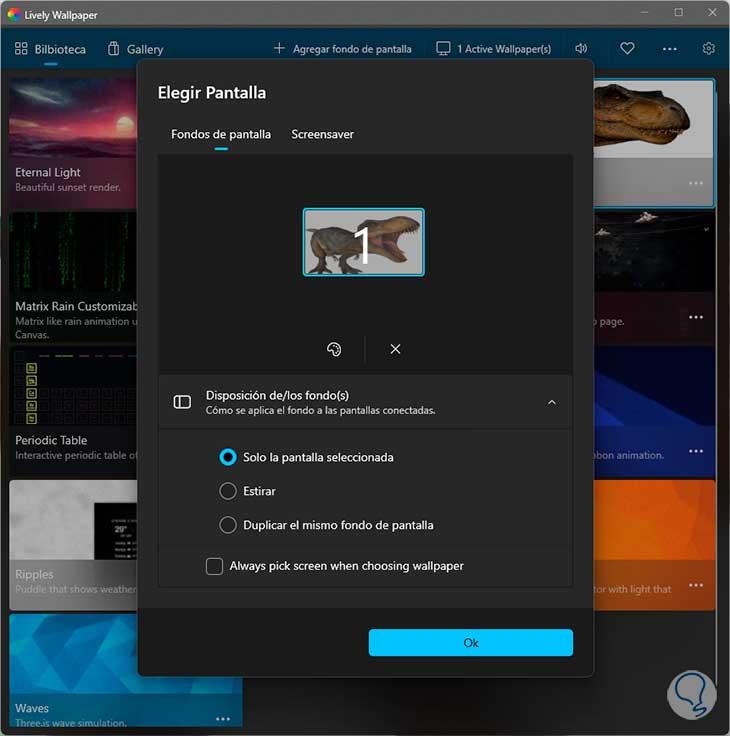The height and width of the screenshot is (736, 730).
Task: Open the Eternal Light wallpaper card
Action: (x=73, y=143)
